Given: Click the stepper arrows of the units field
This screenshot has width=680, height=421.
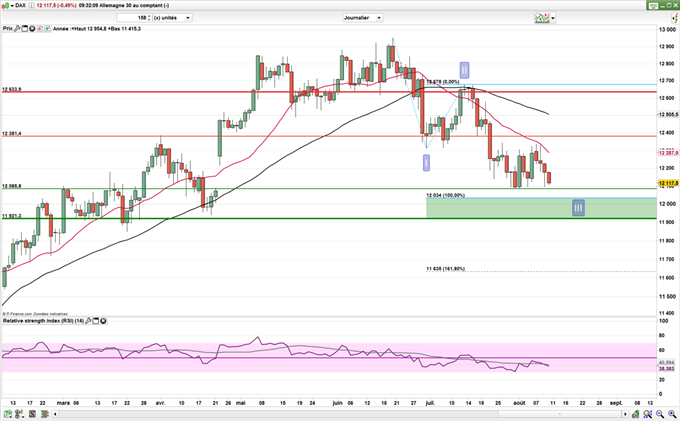Looking at the screenshot, I should click(149, 18).
